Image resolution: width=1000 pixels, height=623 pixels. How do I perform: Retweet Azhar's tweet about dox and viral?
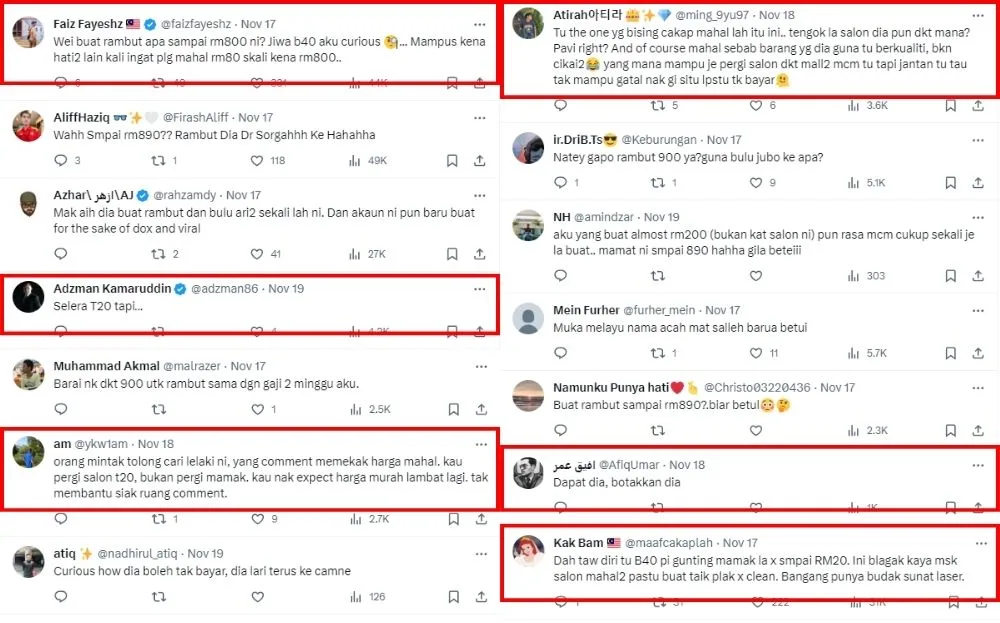click(158, 254)
